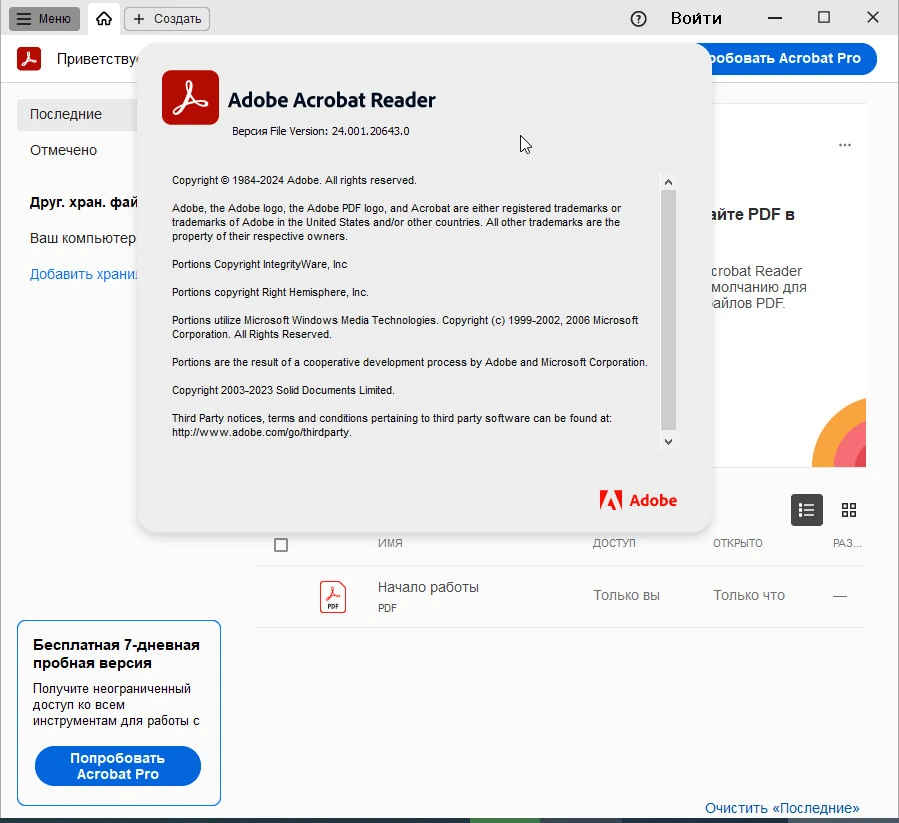Click the top Попробовать Acrobat Pro button
Screen dimensions: 899x823
pyautogui.click(x=793, y=58)
